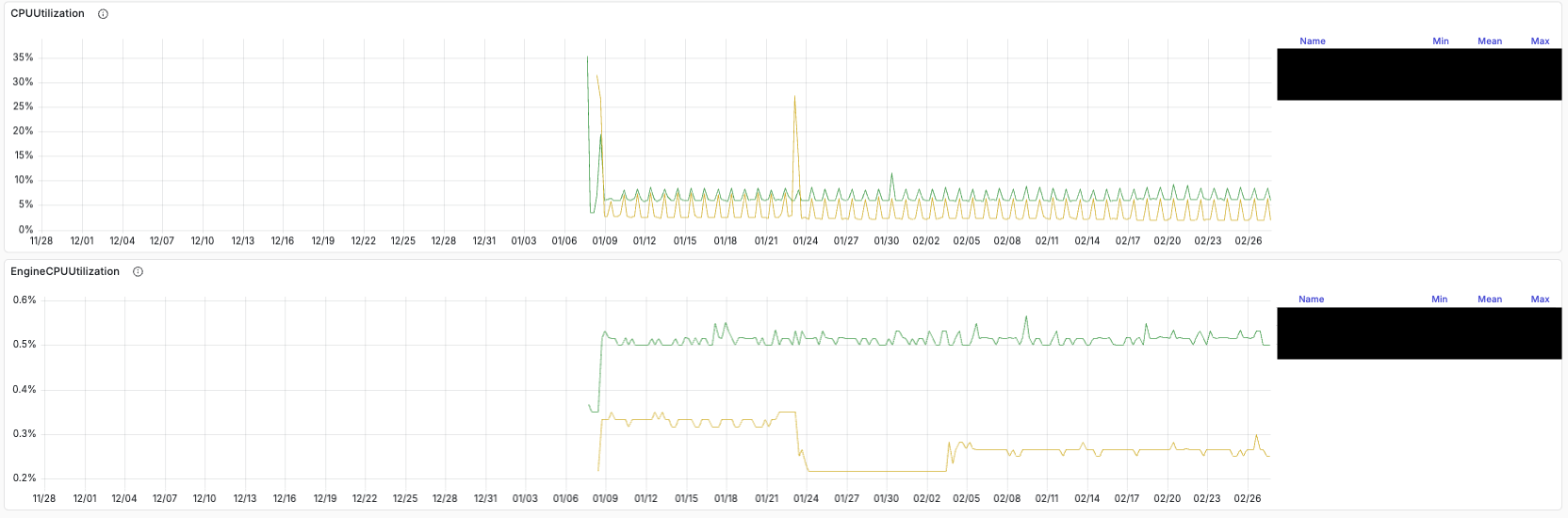The height and width of the screenshot is (518, 1568).
Task: Sort CPUUtilization legend by Name column
Action: (x=1312, y=41)
